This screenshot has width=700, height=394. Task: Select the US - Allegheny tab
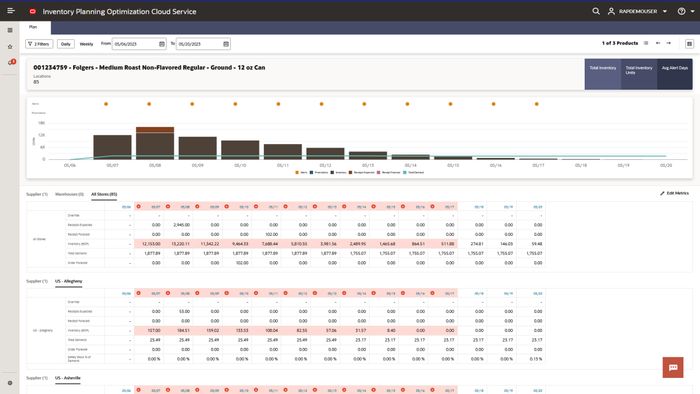tap(68, 281)
